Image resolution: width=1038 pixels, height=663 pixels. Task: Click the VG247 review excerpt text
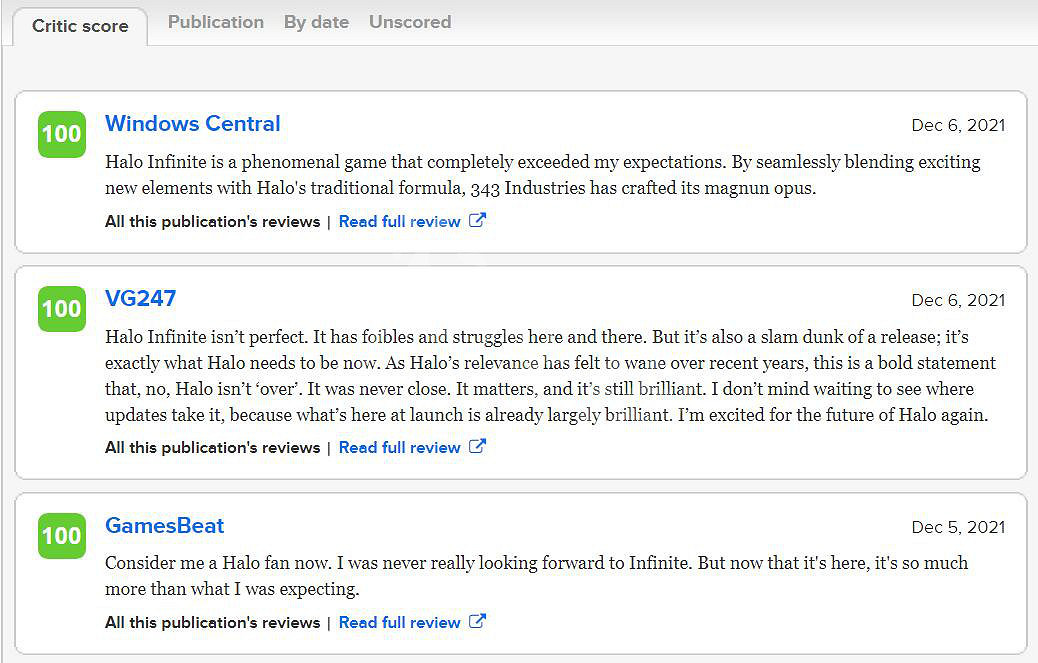pyautogui.click(x=550, y=376)
